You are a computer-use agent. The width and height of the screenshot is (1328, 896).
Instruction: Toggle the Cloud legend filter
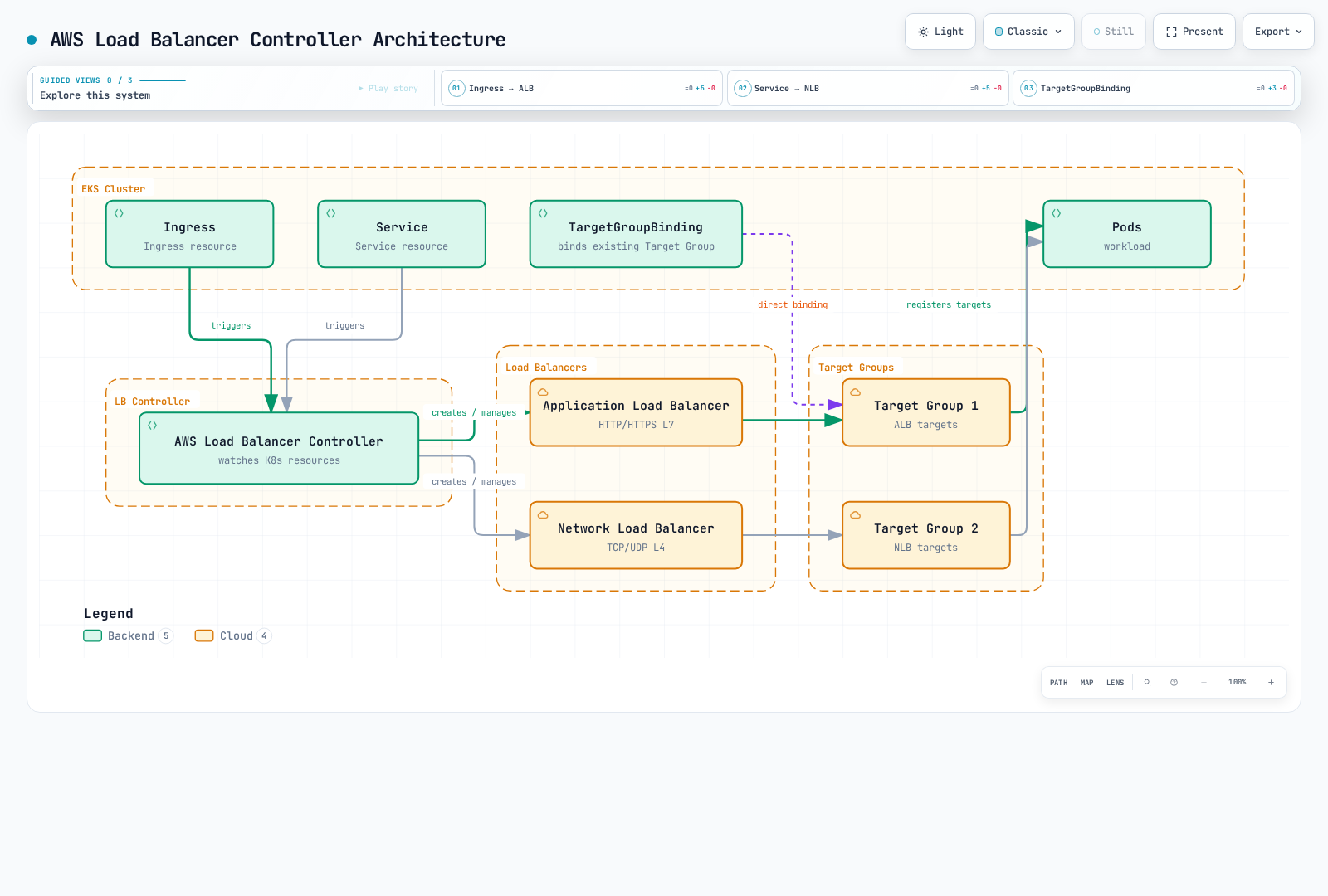pyautogui.click(x=233, y=636)
